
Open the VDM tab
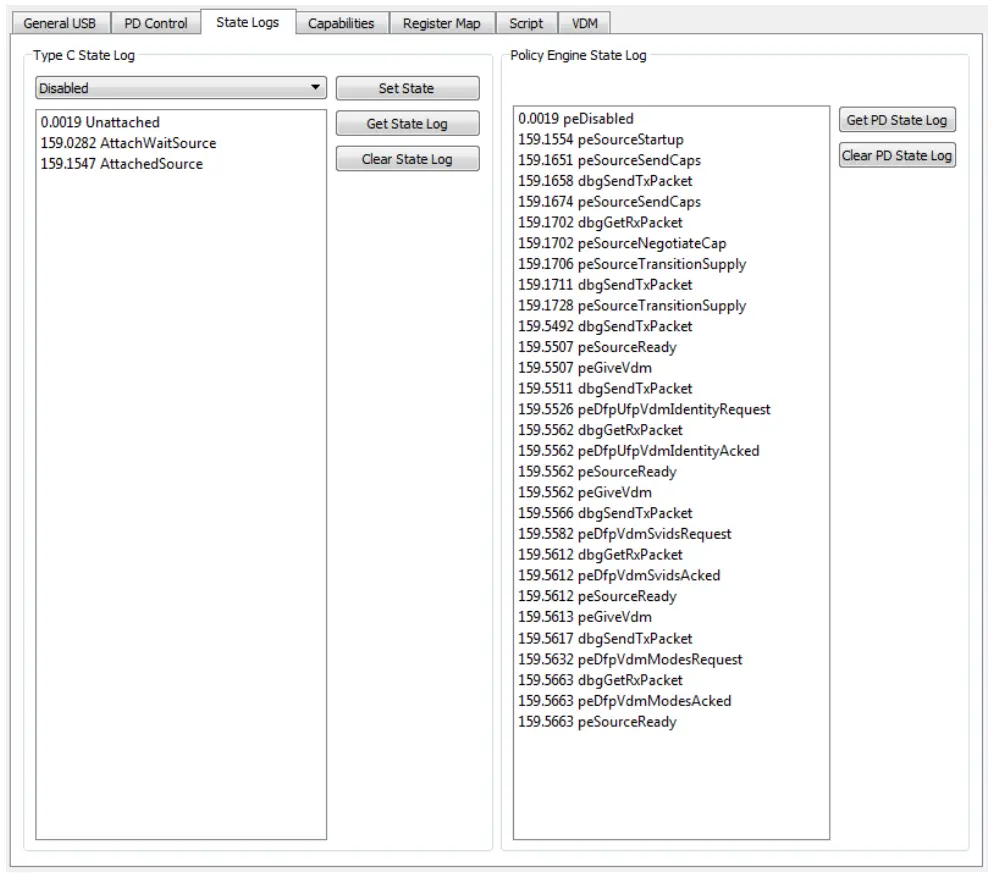(x=584, y=23)
